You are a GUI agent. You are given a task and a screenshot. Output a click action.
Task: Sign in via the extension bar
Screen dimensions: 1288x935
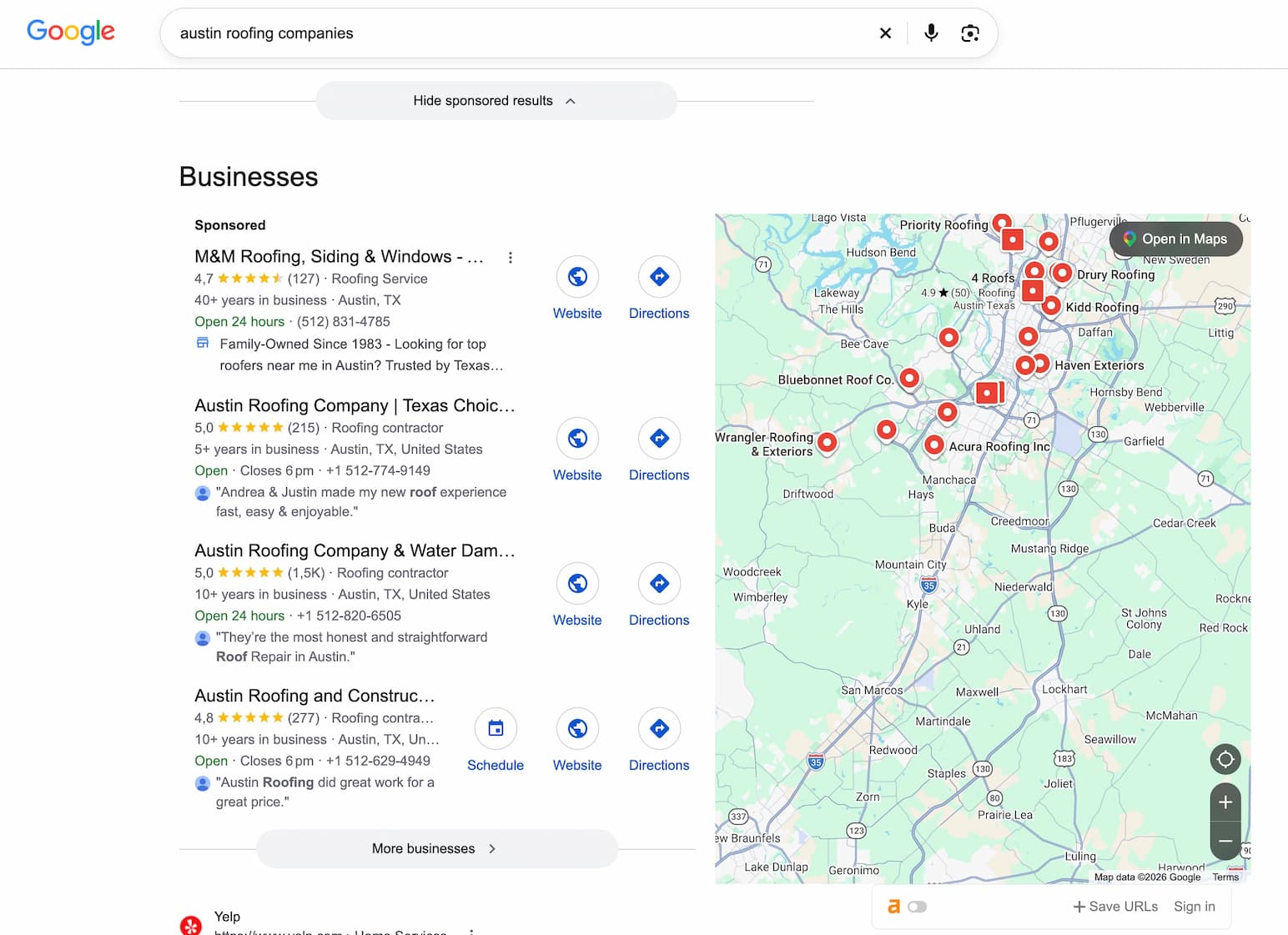(1195, 907)
